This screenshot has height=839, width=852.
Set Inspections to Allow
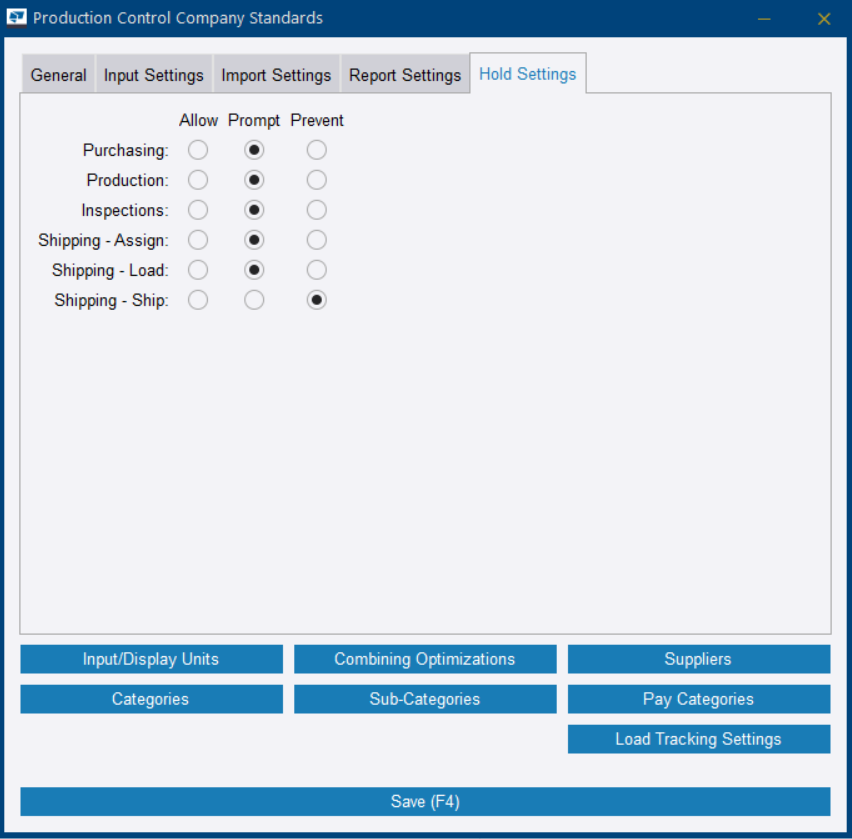point(198,210)
